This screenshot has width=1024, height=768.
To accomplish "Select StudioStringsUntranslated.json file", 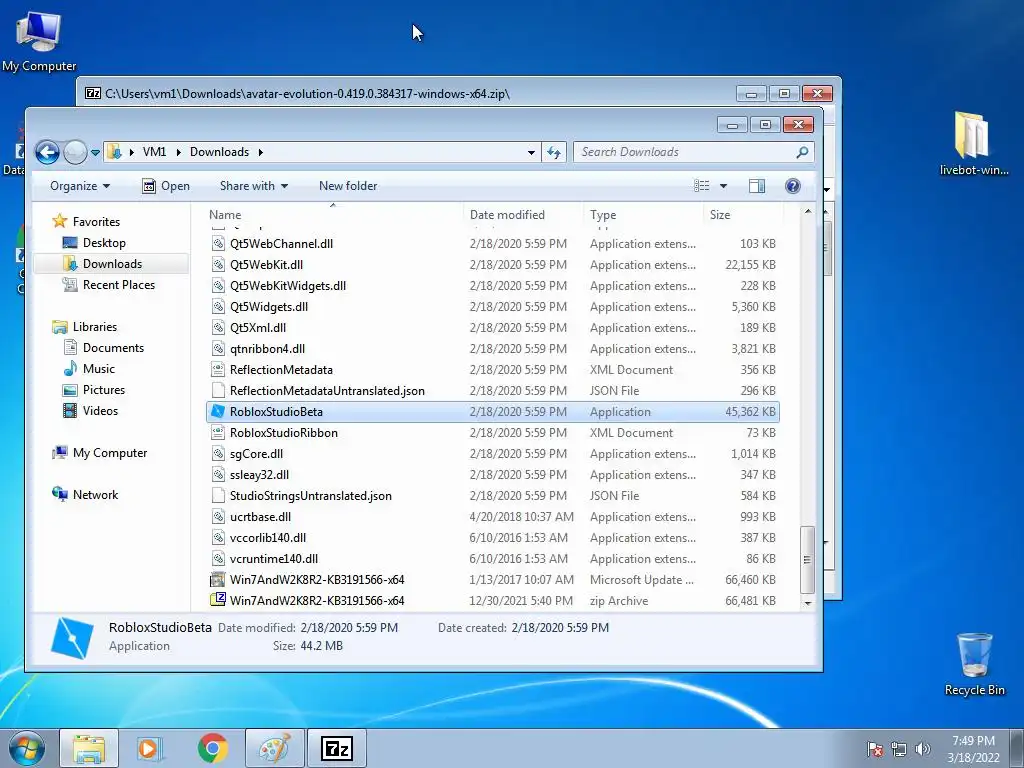I will tap(310, 496).
